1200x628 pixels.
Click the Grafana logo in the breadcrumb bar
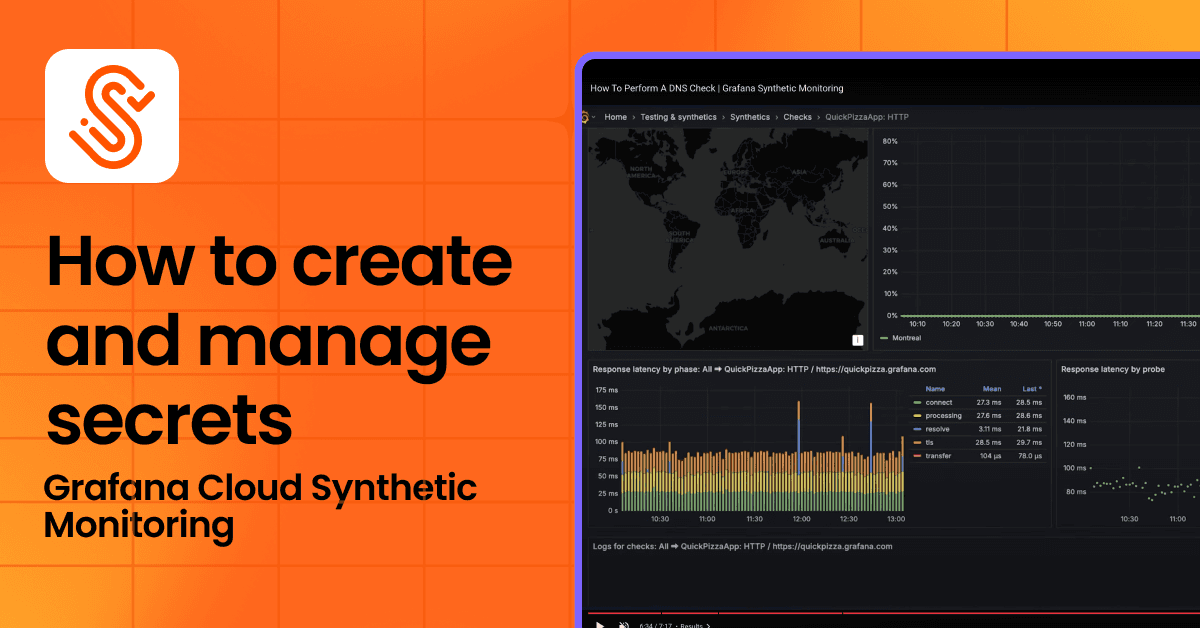(x=585, y=117)
